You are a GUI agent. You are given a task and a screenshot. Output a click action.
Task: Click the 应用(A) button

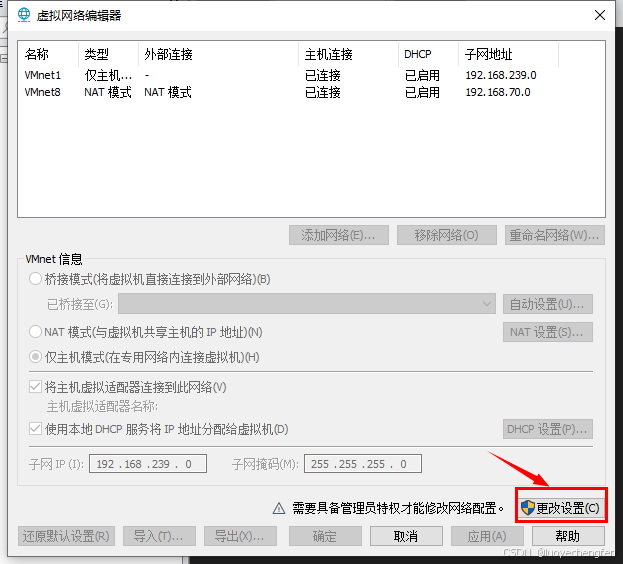tap(488, 536)
